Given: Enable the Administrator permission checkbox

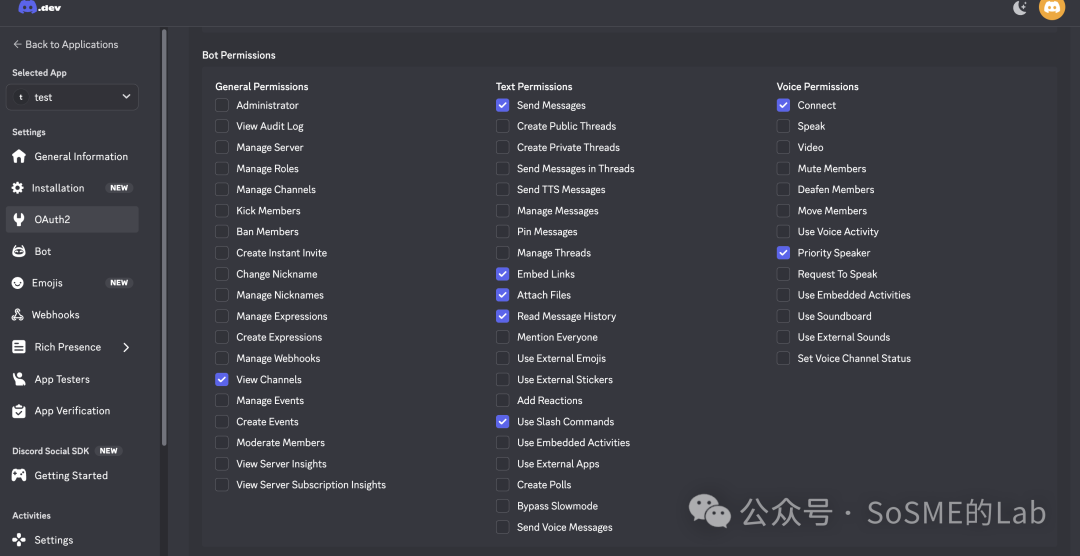Looking at the screenshot, I should coord(222,105).
